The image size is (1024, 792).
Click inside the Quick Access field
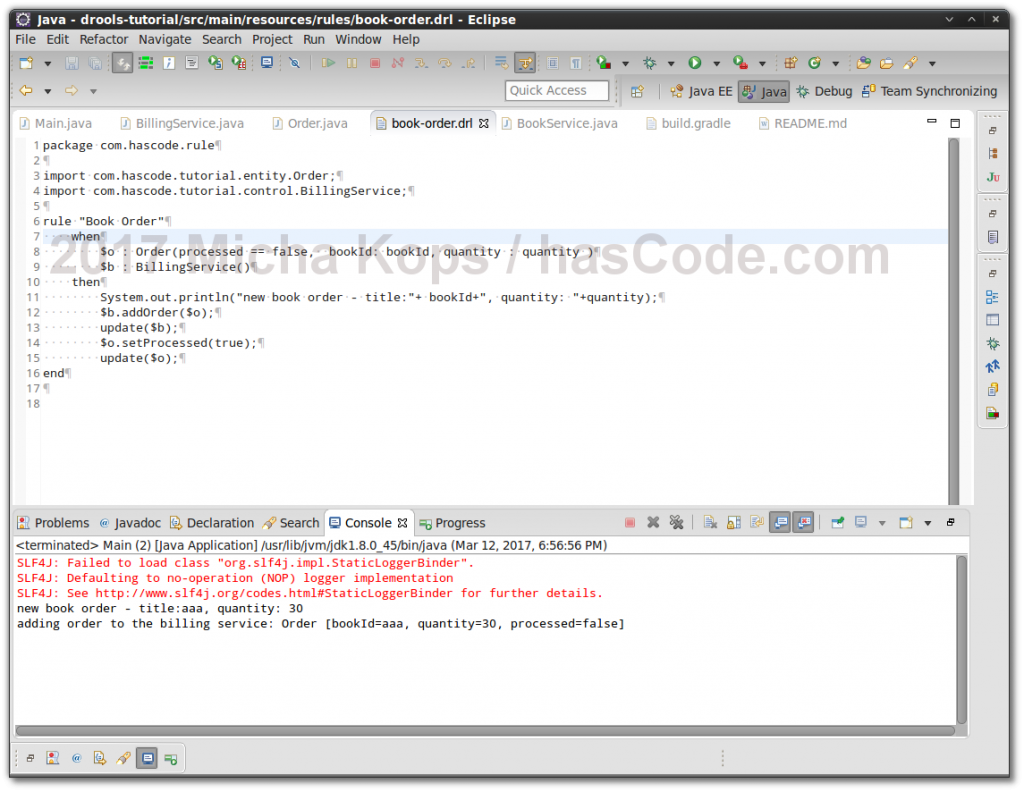click(556, 90)
